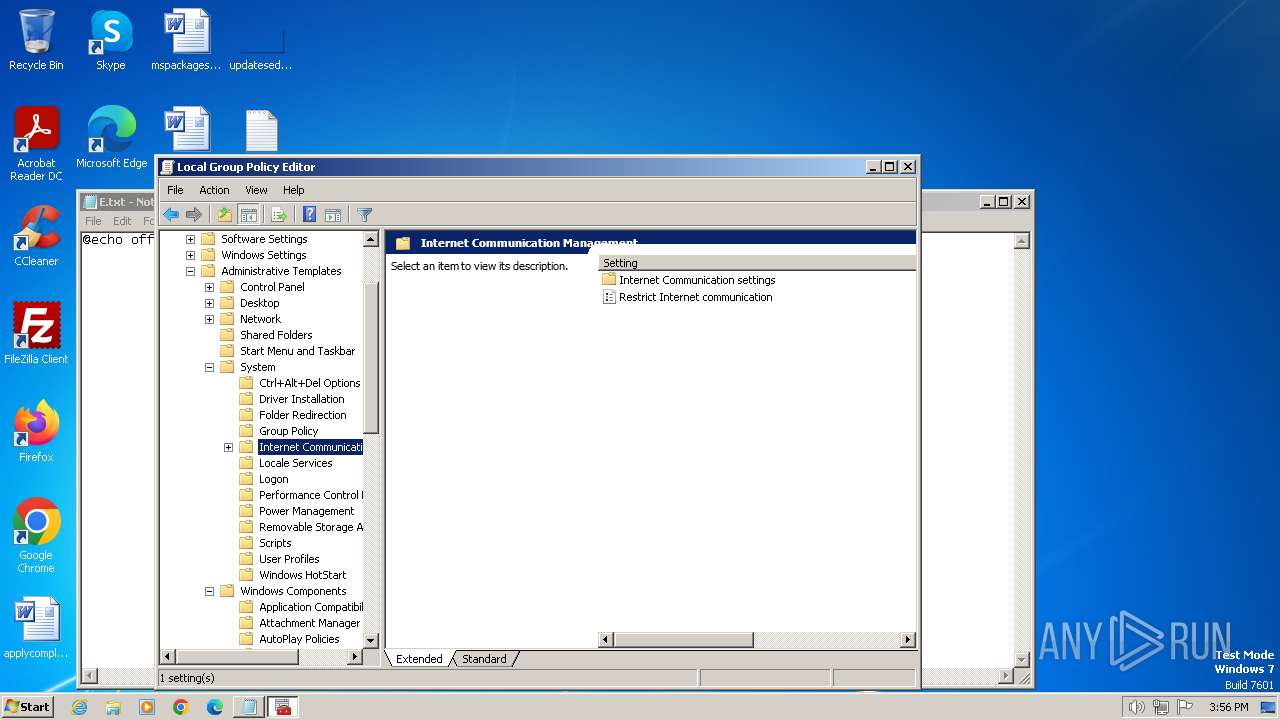Select Shared Folders in the tree
This screenshot has height=720, width=1280.
click(x=276, y=335)
